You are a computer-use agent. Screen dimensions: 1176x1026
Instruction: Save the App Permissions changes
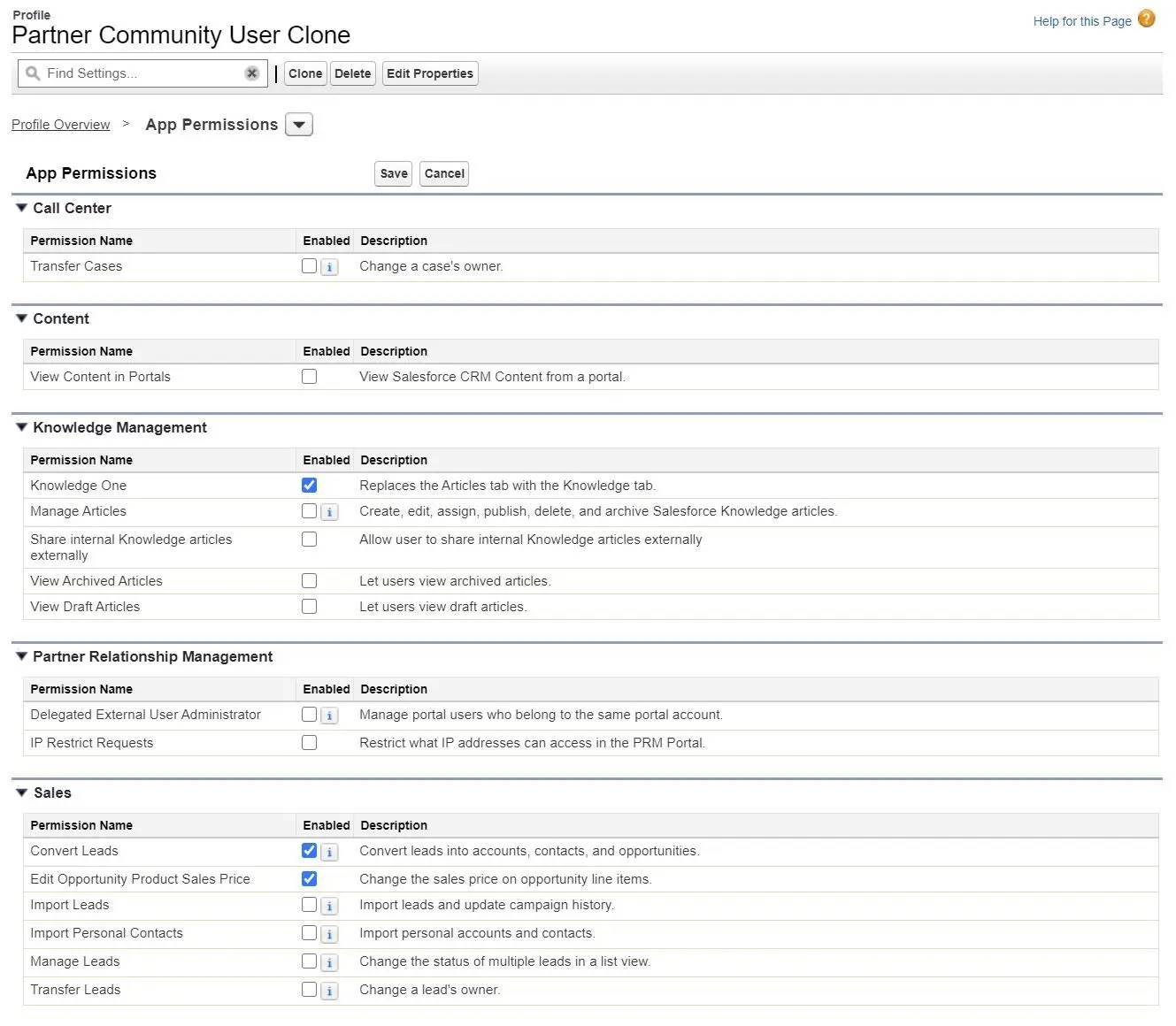394,173
